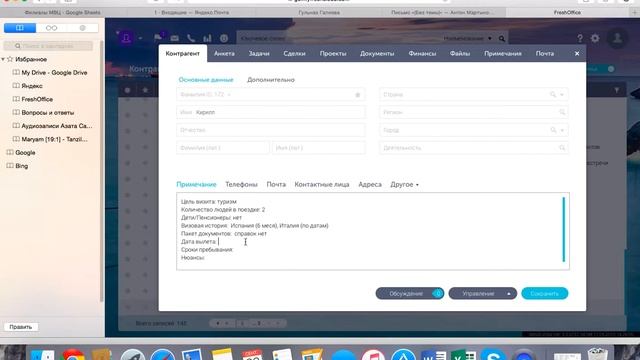Click the filter funnel icon above table
Image resolution: width=640 pixels, height=360 pixels.
[616, 90]
